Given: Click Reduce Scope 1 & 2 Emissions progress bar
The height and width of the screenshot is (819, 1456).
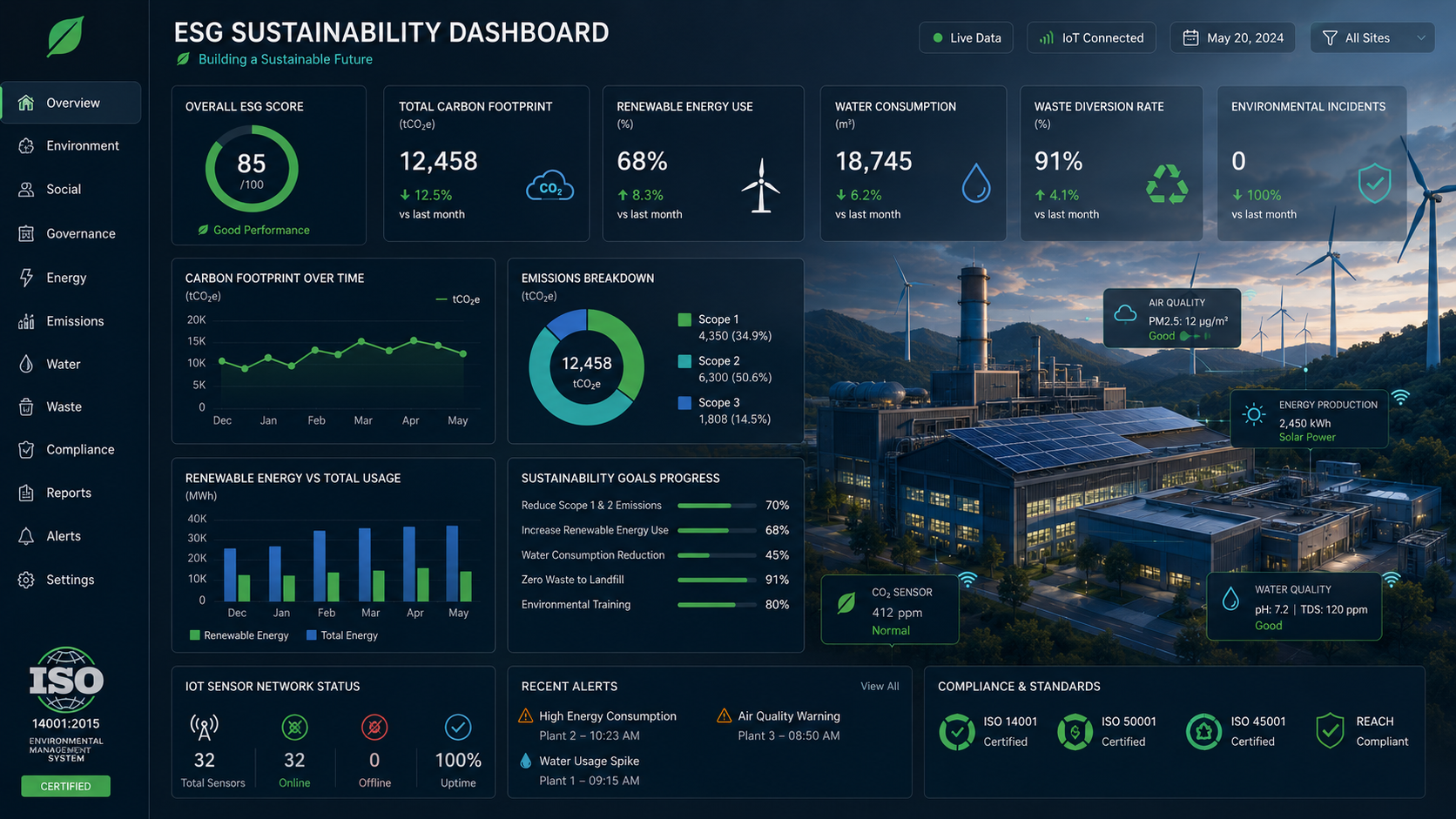Looking at the screenshot, I should pos(717,506).
